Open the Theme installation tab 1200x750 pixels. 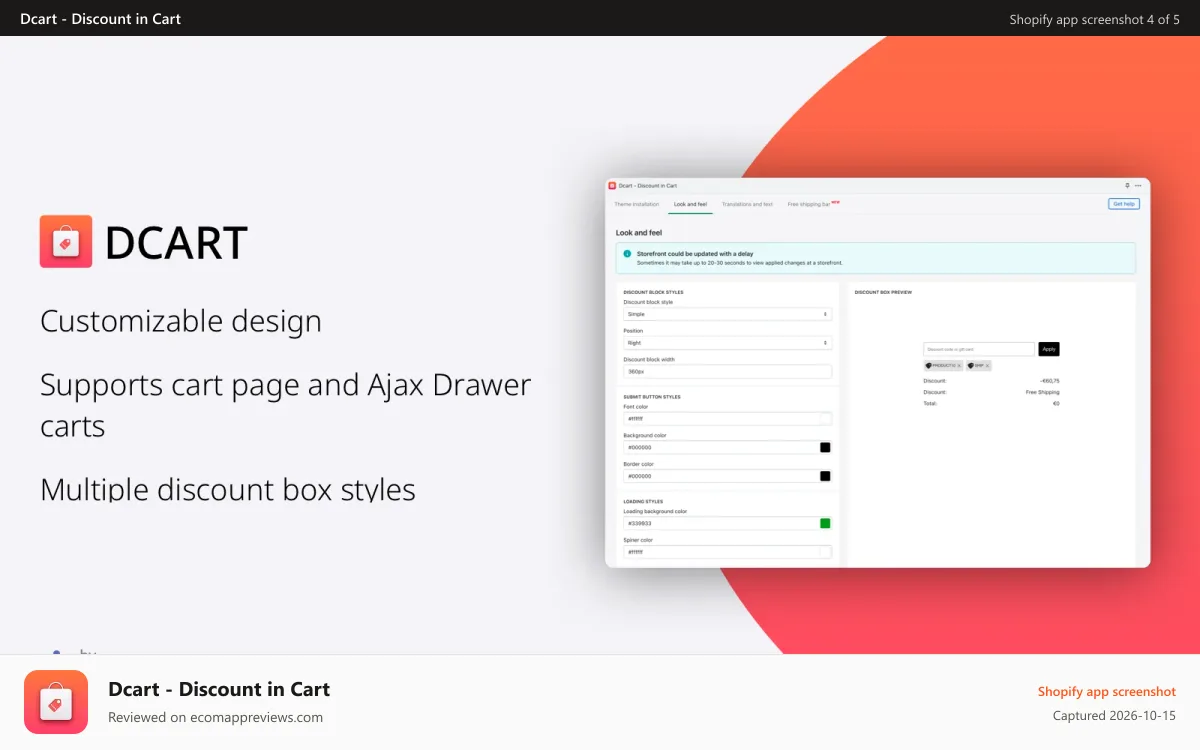[x=637, y=204]
